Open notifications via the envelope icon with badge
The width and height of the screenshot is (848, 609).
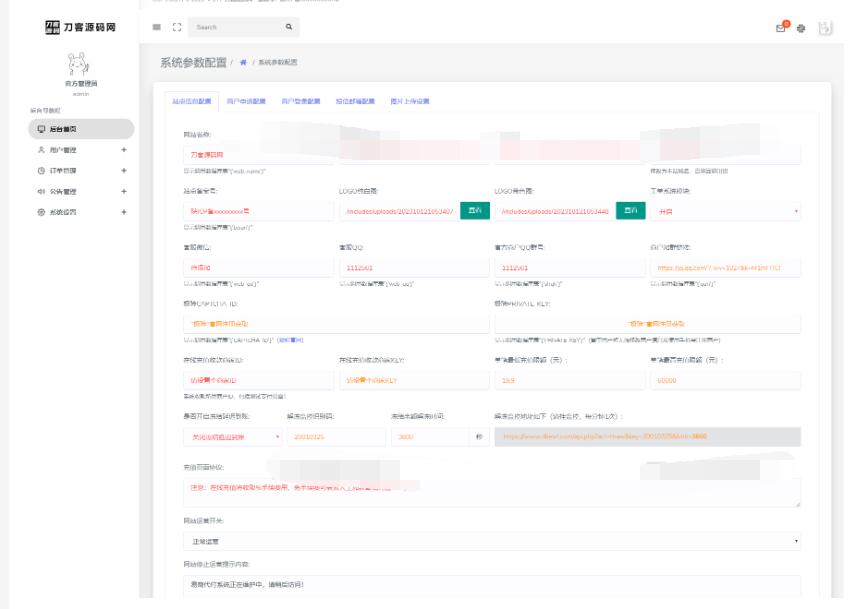click(x=780, y=28)
